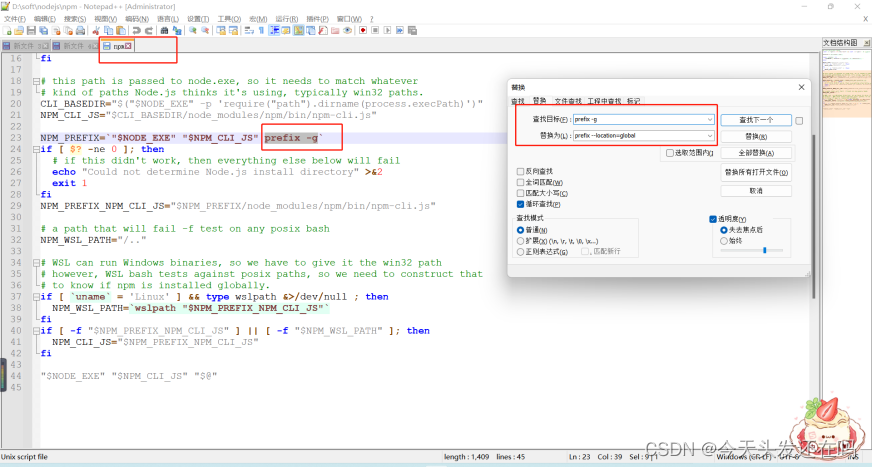
Task: Click the New file toolbar icon
Action: (7, 31)
